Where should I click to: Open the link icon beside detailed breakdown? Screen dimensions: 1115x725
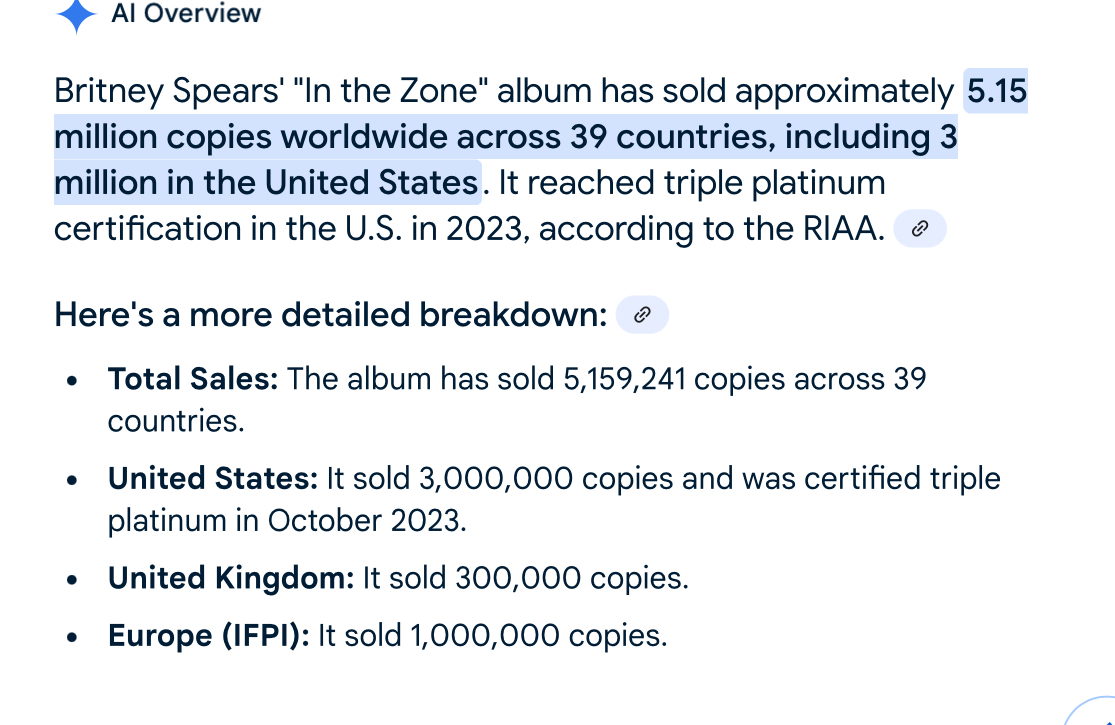tap(642, 315)
